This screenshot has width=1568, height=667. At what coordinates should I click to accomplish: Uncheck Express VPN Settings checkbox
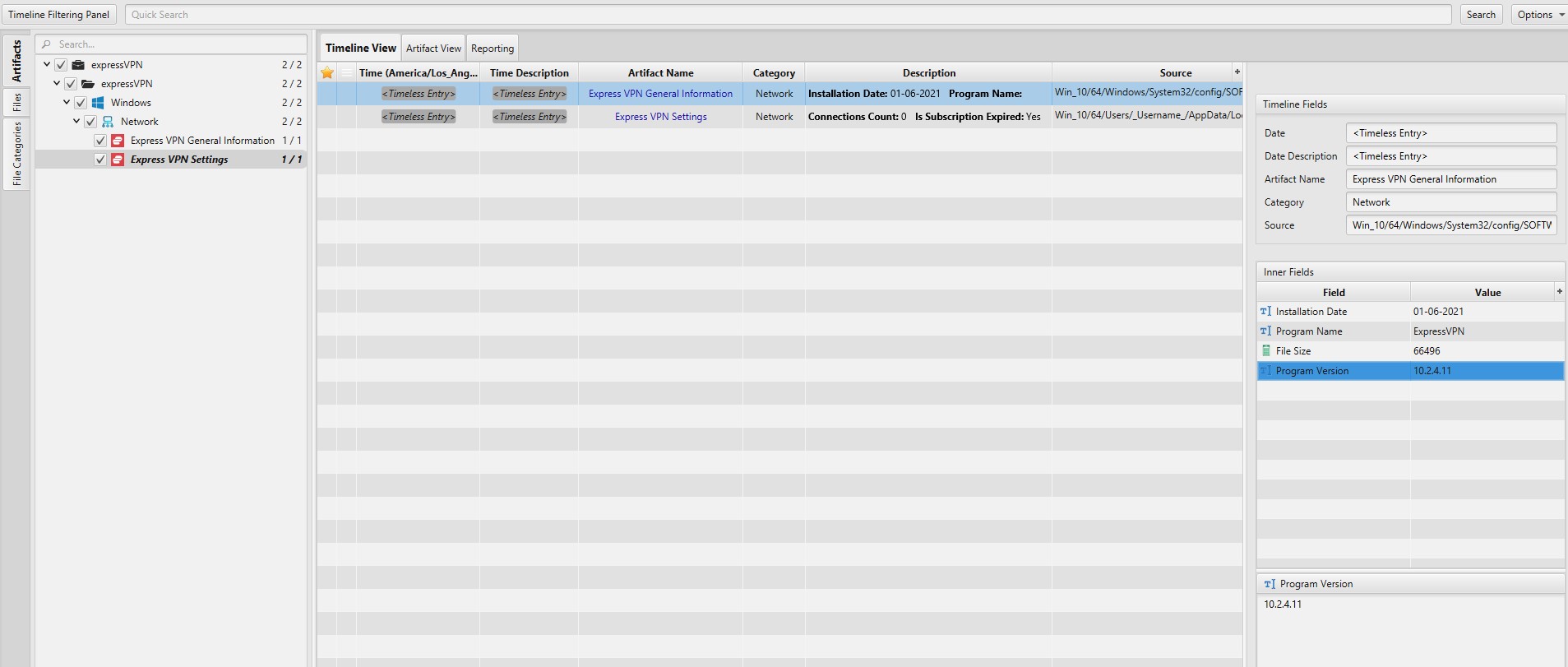pos(100,160)
